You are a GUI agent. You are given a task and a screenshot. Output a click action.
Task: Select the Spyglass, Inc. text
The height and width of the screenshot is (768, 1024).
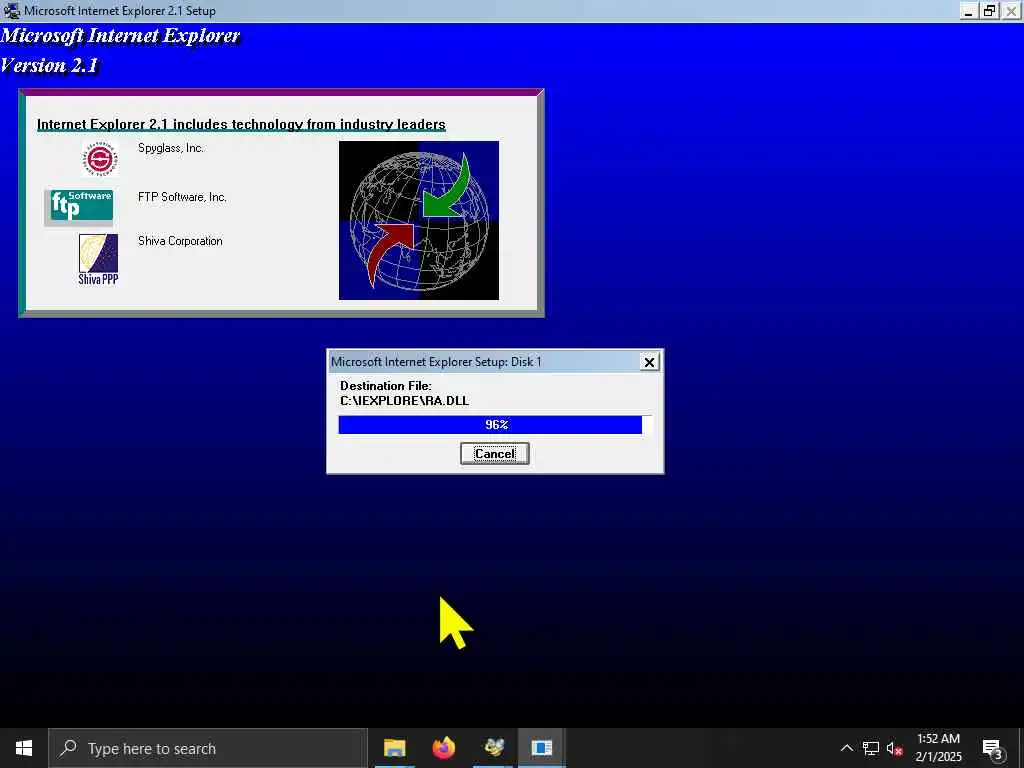click(171, 148)
